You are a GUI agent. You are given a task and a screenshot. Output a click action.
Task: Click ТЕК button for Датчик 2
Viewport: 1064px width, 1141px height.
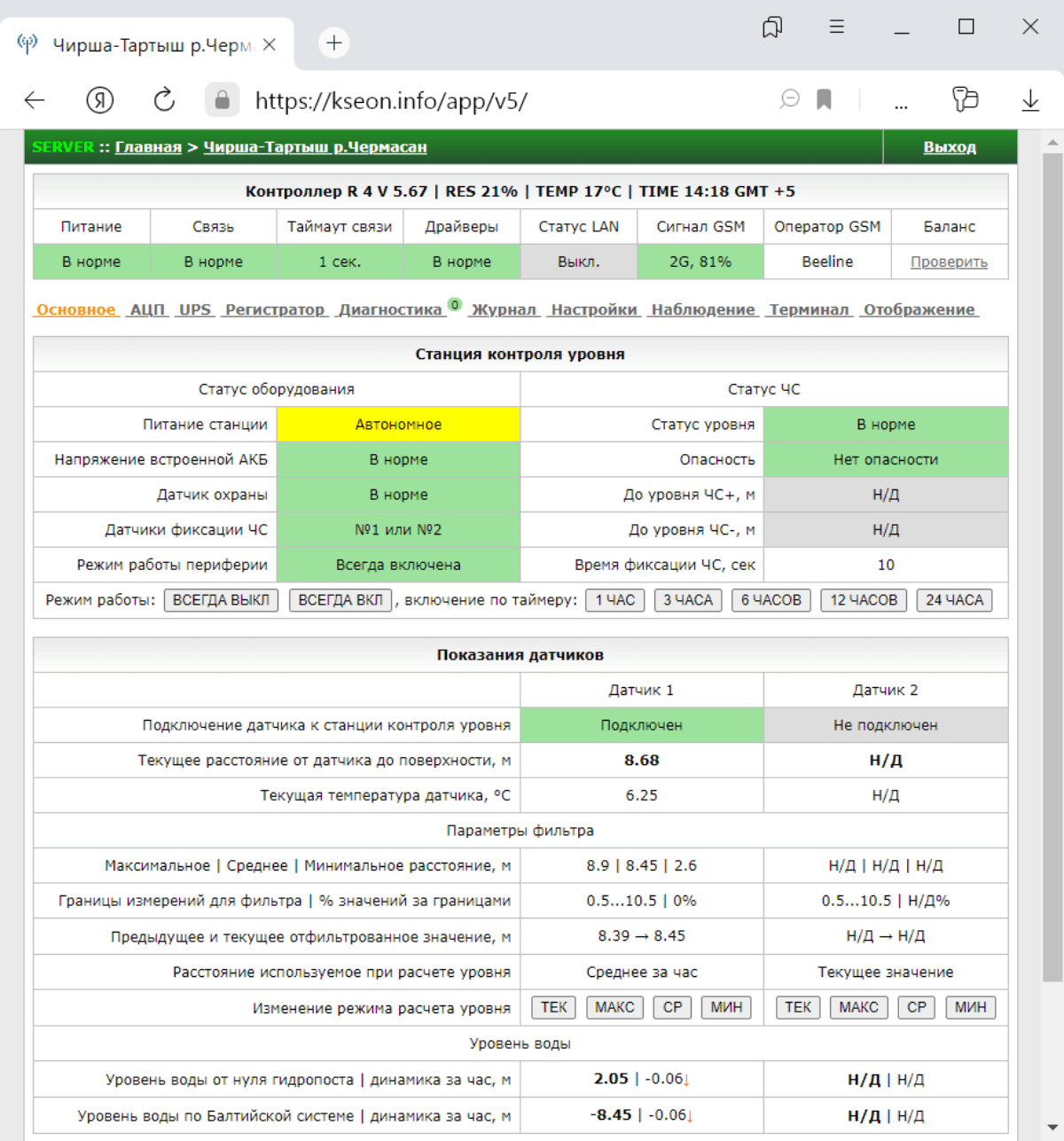coord(798,1008)
